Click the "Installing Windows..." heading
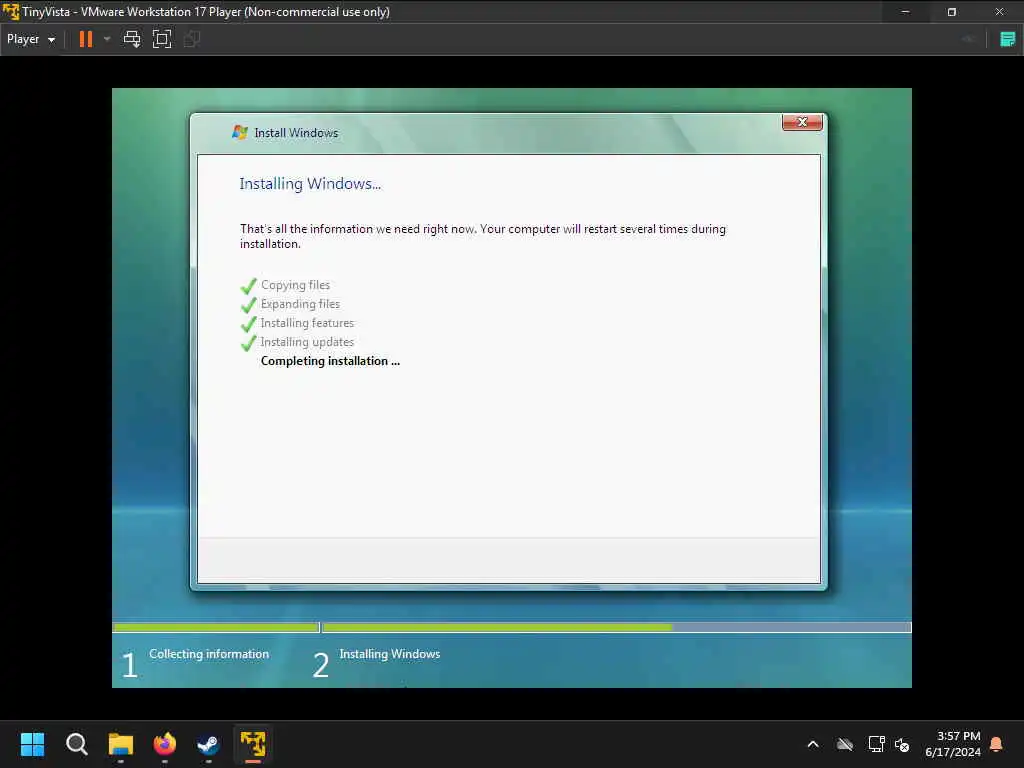 [310, 184]
